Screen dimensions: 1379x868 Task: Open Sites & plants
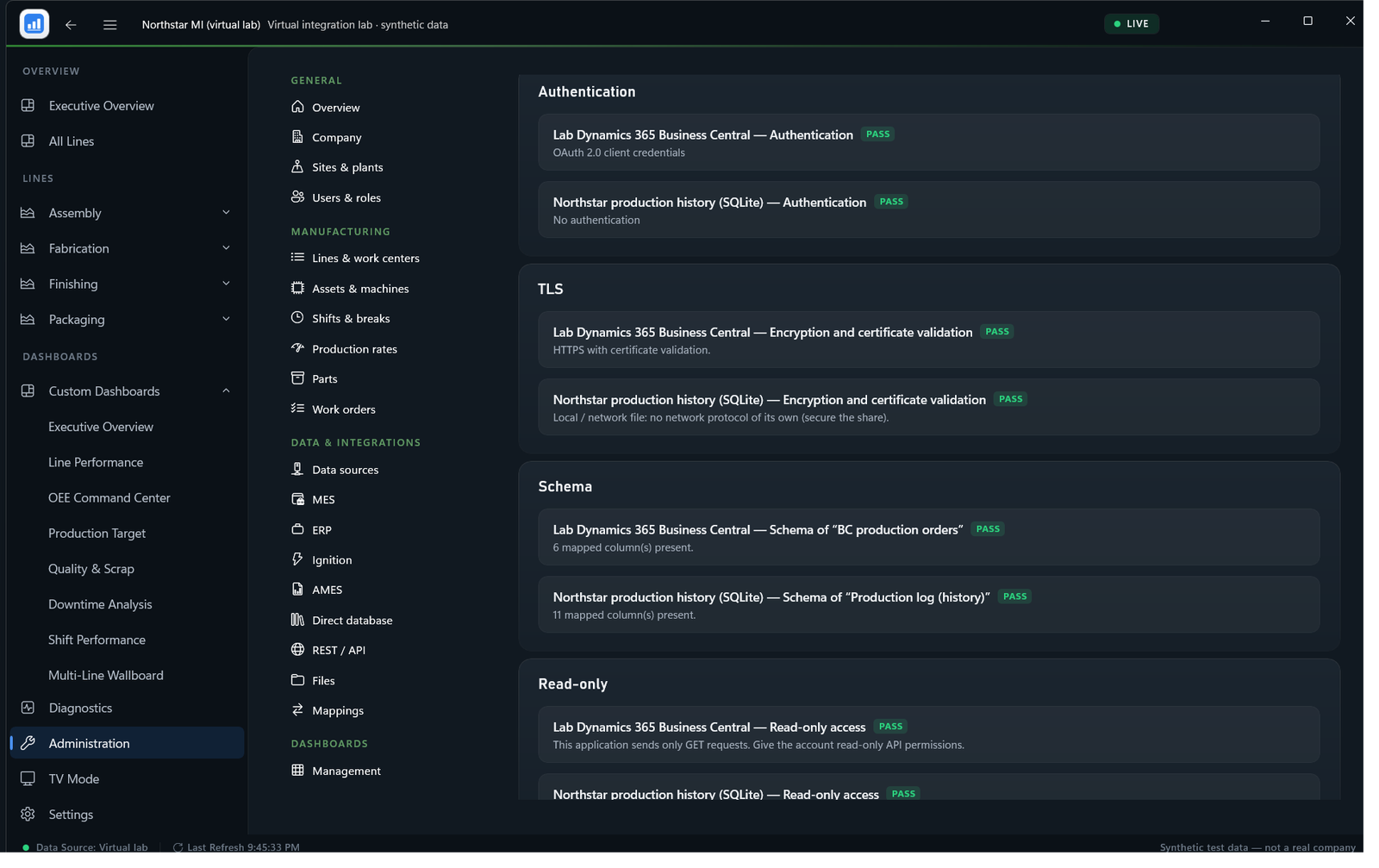347,167
